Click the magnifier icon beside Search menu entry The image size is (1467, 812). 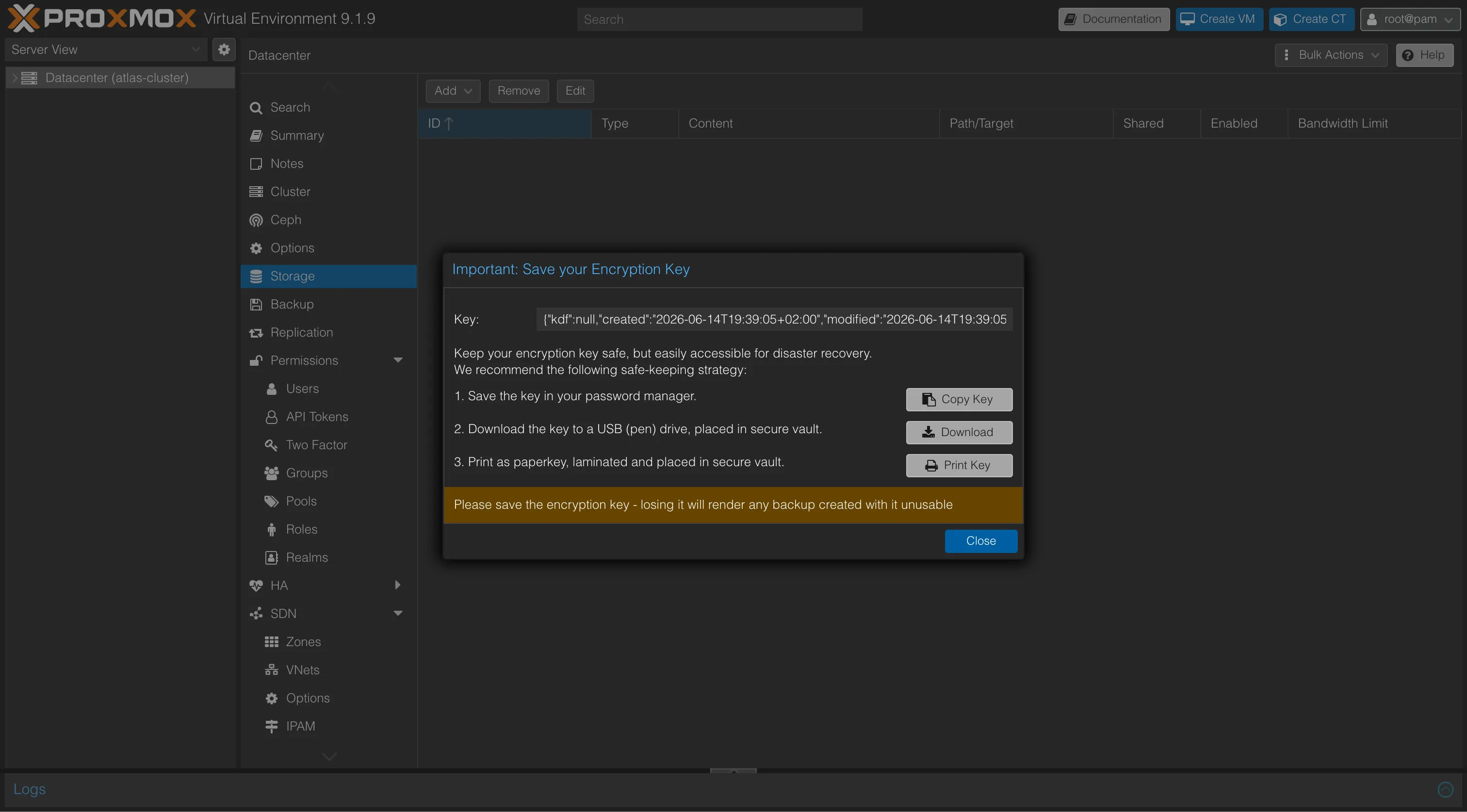coord(256,108)
